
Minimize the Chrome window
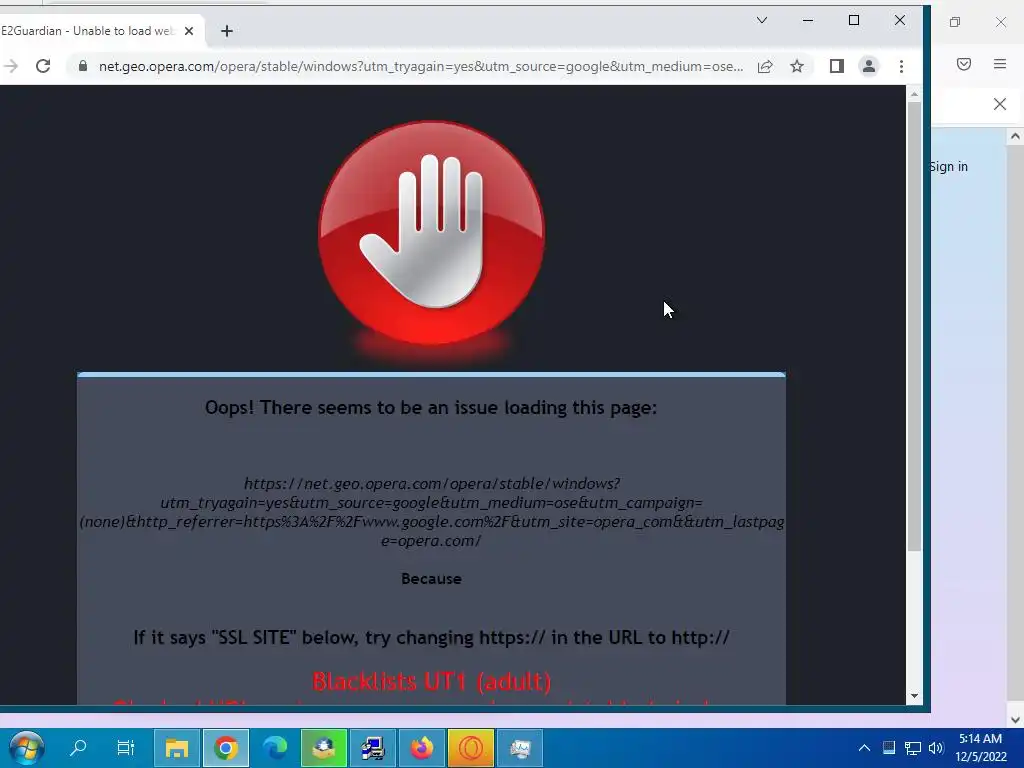click(x=808, y=20)
